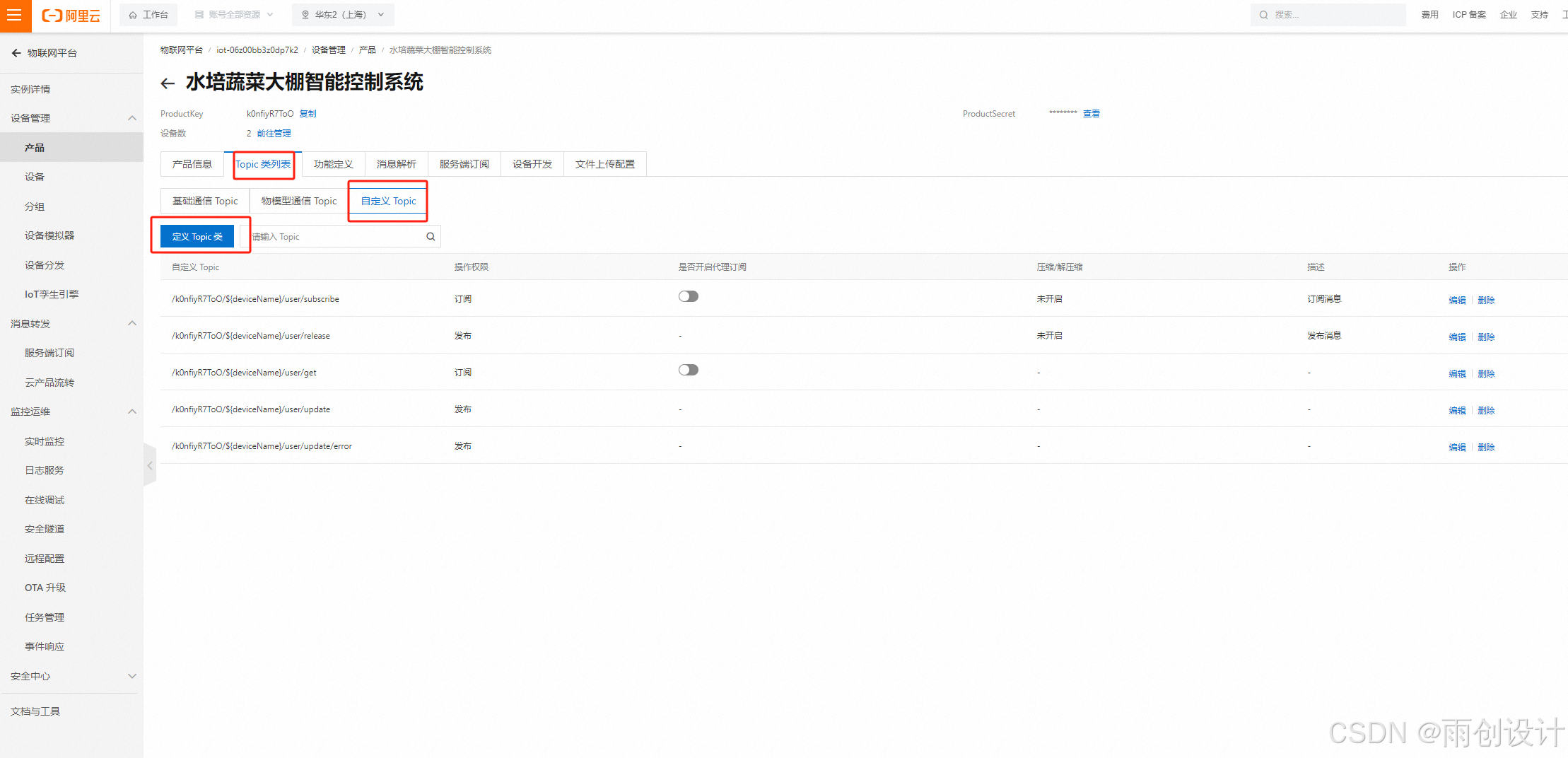Open 在线调试 in the sidebar
This screenshot has width=1568, height=758.
click(45, 500)
